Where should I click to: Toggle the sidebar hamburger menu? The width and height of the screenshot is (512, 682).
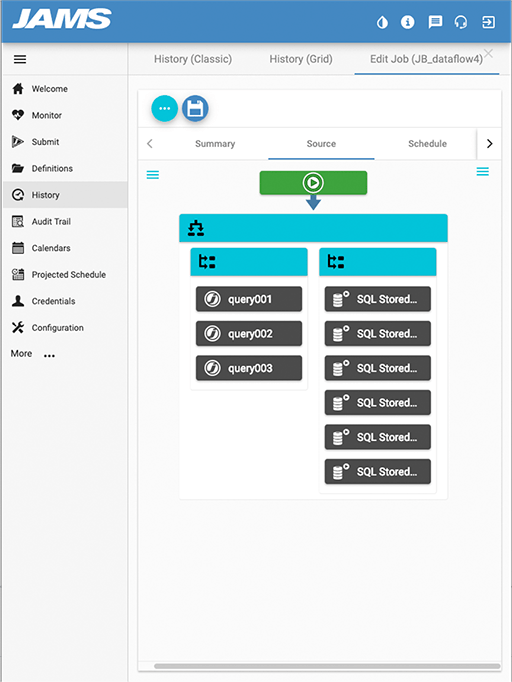click(20, 59)
